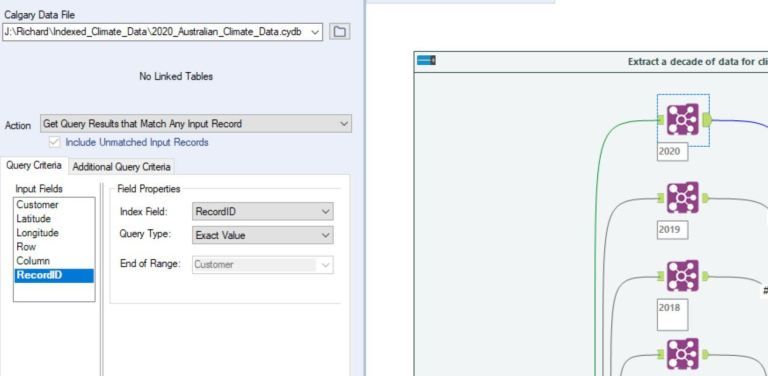The height and width of the screenshot is (376, 768).
Task: Select the 2020 Calgary Join tool
Action: click(x=683, y=119)
